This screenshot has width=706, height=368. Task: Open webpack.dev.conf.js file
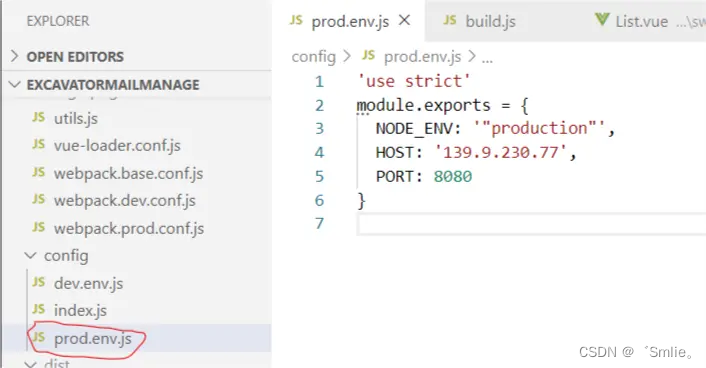[x=125, y=200]
